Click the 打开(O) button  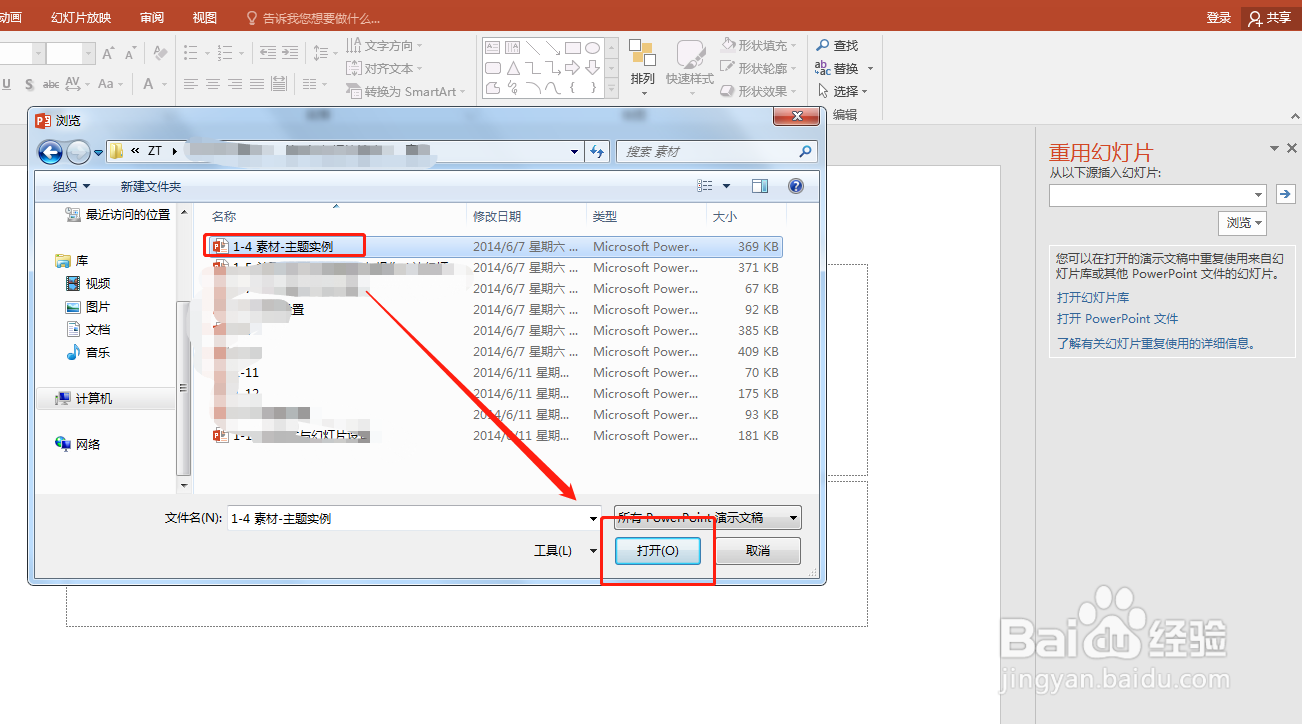coord(657,551)
